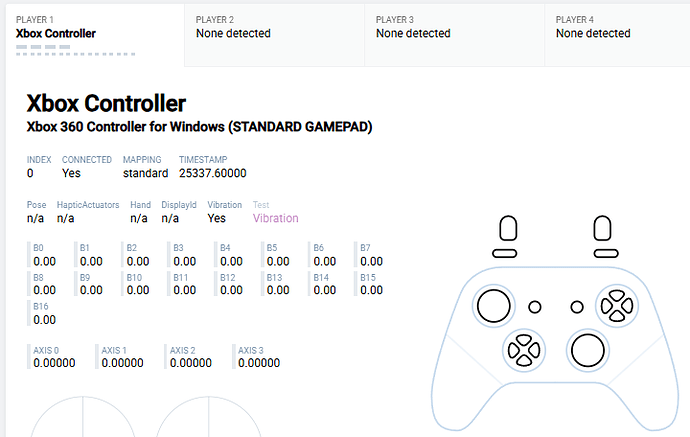This screenshot has width=690, height=437.
Task: Click the left bumper on controller diagram
Action: 505,253
